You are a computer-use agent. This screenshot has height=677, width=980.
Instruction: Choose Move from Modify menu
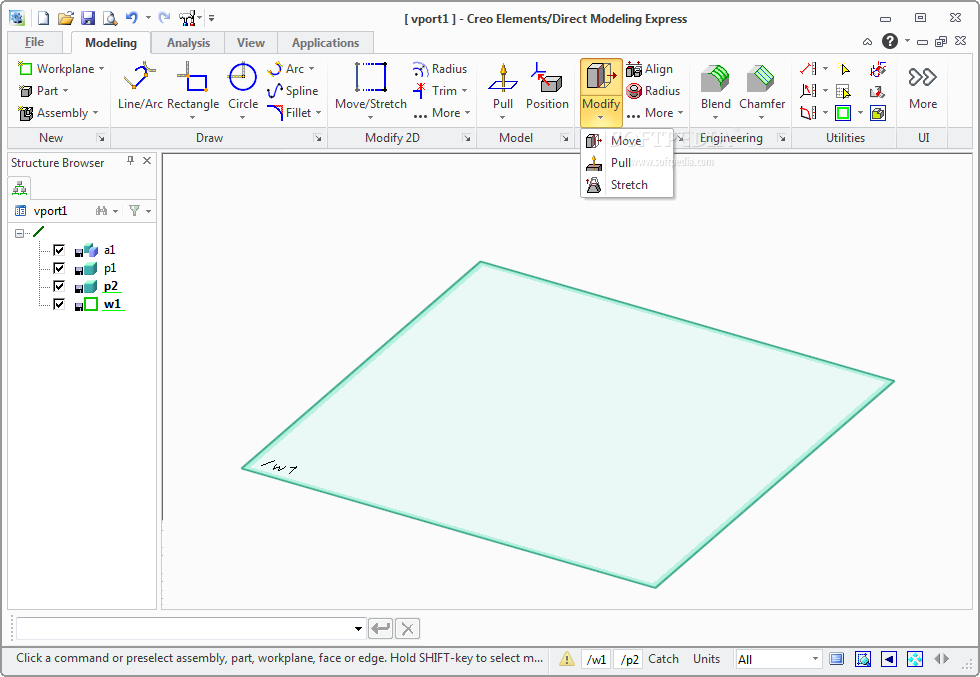pos(627,141)
